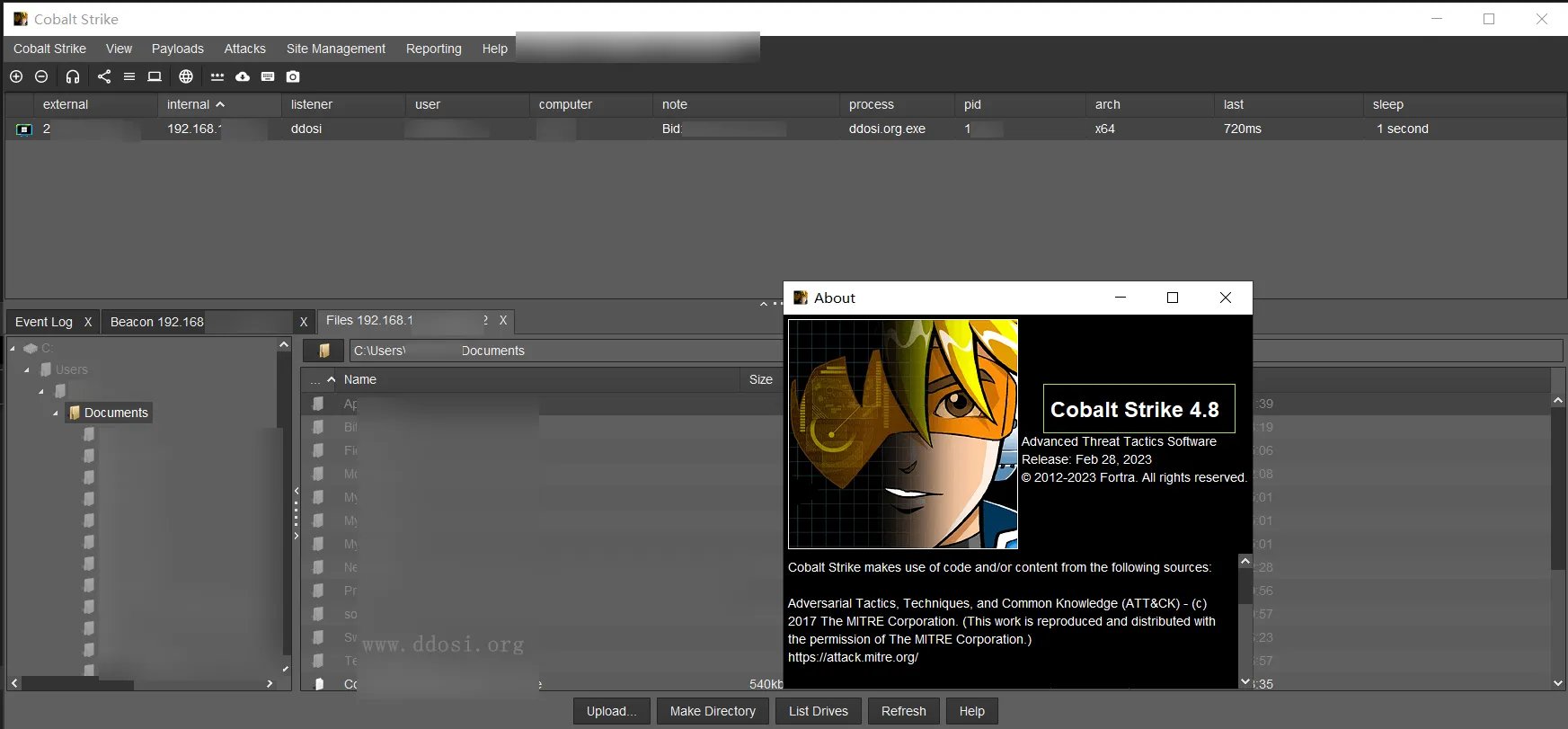Collapse the Users tree node
Image resolution: width=1568 pixels, height=729 pixels.
(27, 369)
